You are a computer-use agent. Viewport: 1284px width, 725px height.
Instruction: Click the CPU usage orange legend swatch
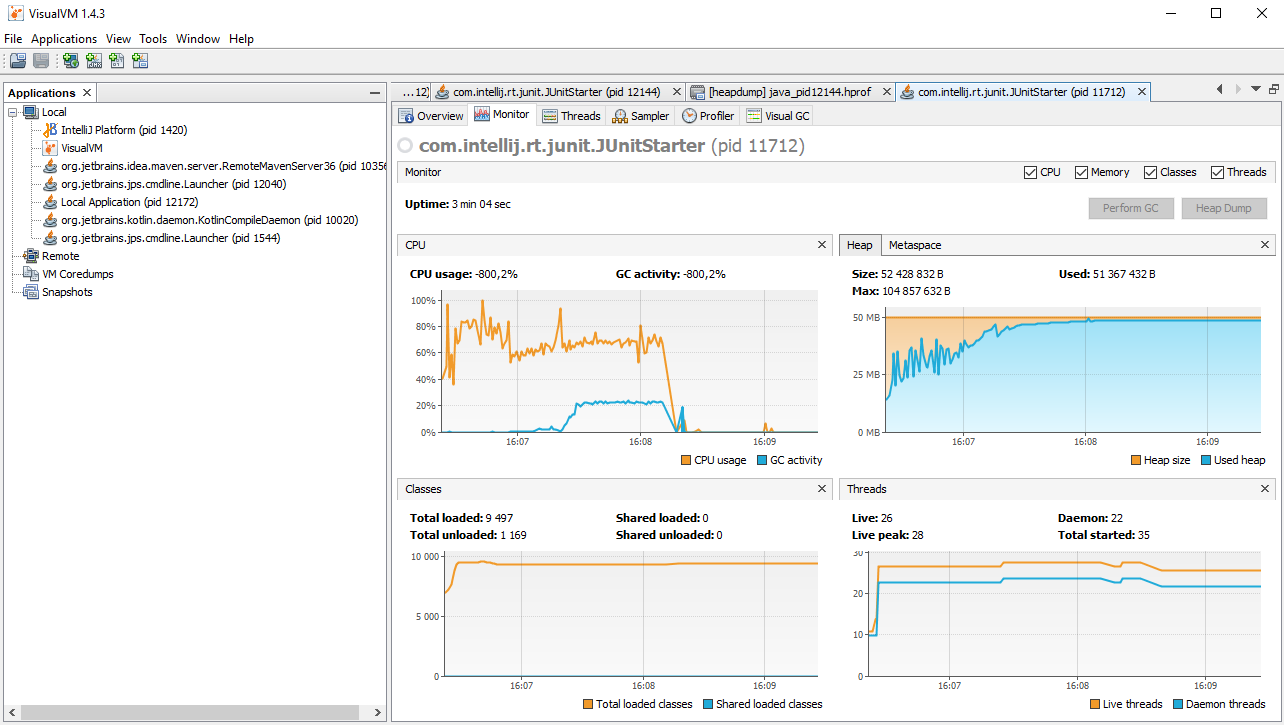click(x=686, y=460)
